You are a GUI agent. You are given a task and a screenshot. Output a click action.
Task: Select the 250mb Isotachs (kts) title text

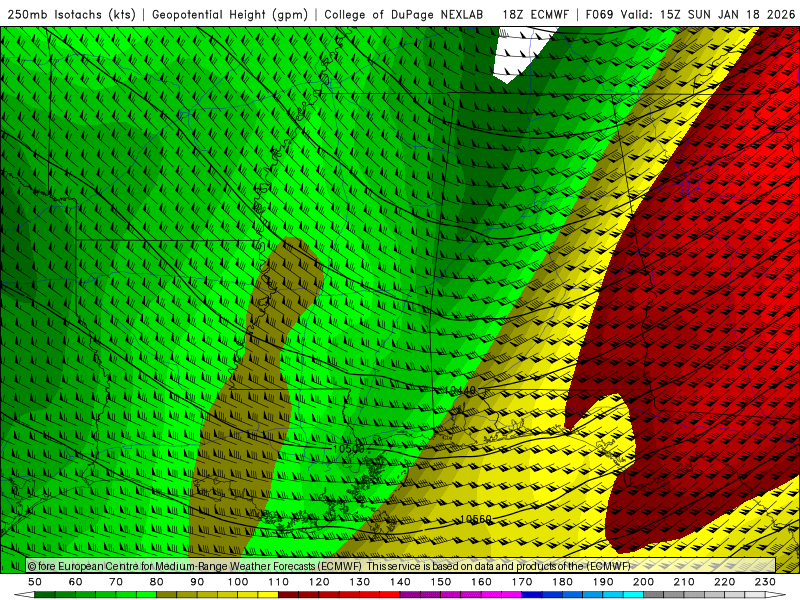(x=72, y=15)
